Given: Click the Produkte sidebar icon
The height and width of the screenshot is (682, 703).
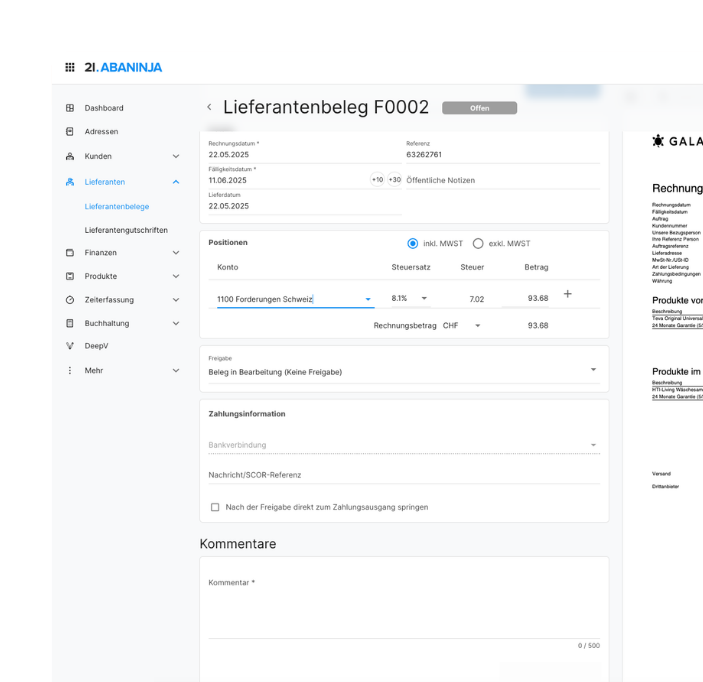Looking at the screenshot, I should pyautogui.click(x=70, y=276).
